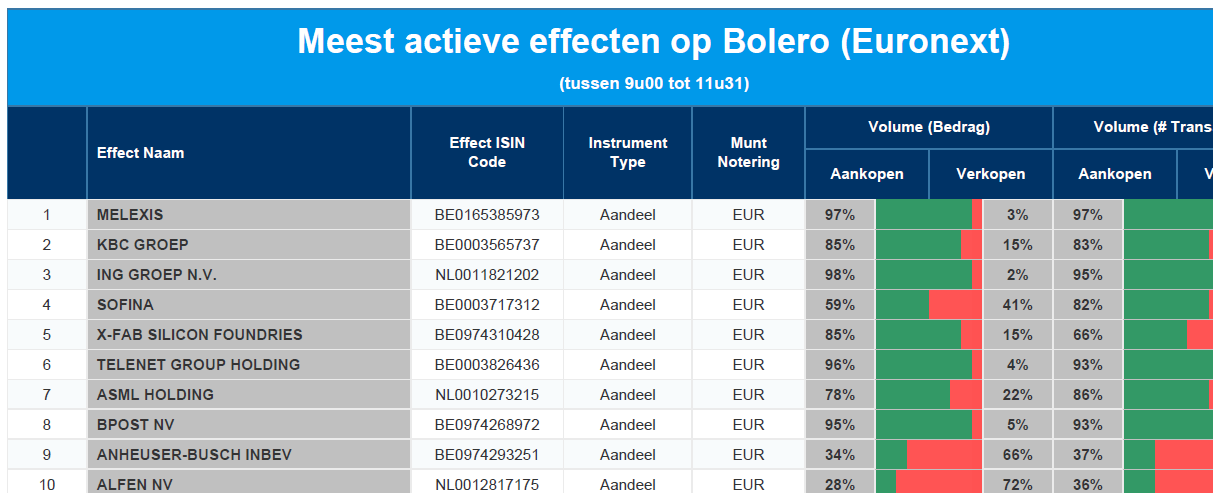This screenshot has width=1213, height=493.
Task: Click ANHEUSER-BUSCH INBEV in the table
Action: coord(194,455)
